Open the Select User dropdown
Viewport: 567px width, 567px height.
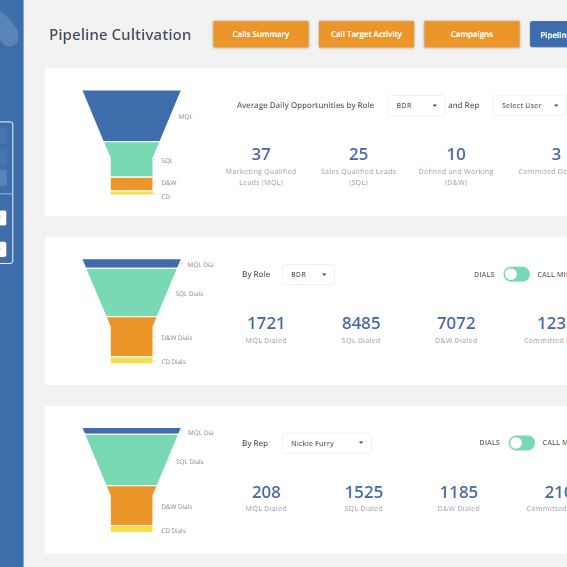[x=530, y=105]
